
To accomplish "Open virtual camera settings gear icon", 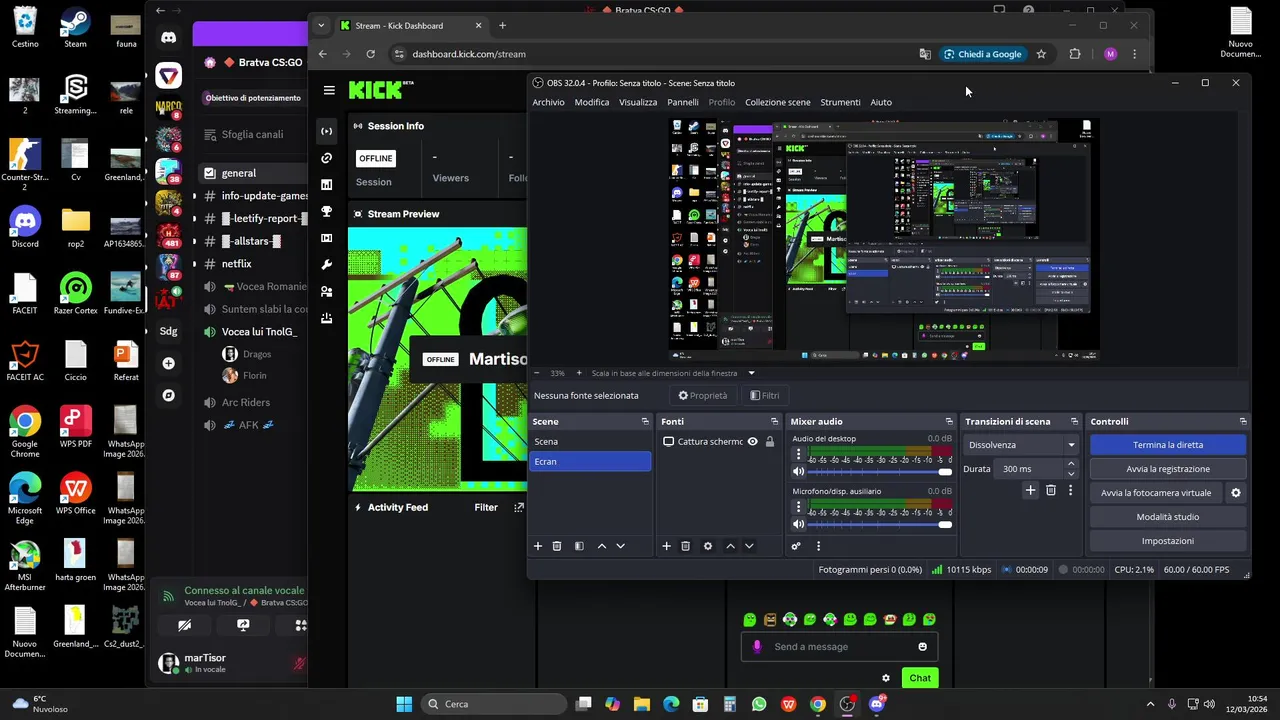I will 1236,493.
